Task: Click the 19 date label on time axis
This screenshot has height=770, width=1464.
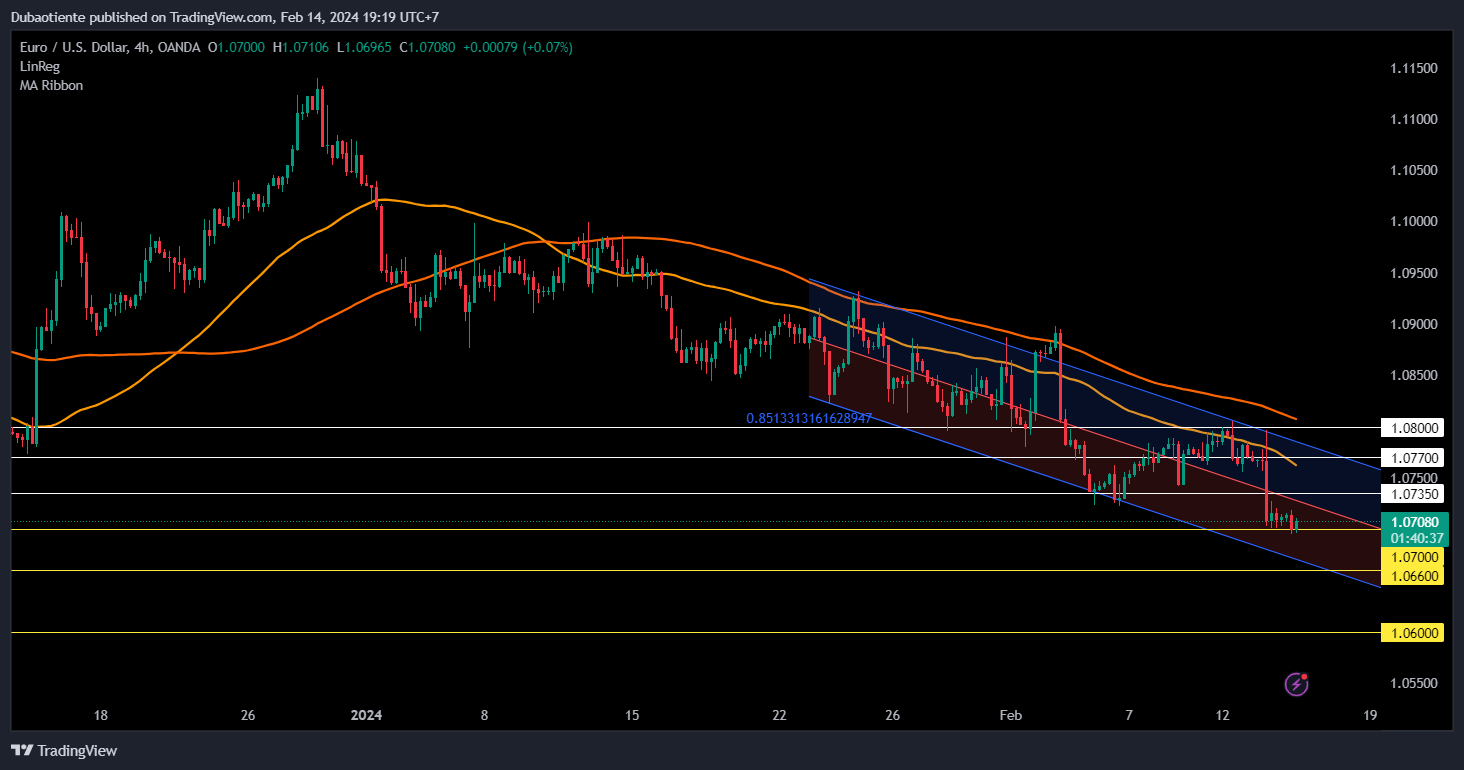Action: pyautogui.click(x=1370, y=715)
